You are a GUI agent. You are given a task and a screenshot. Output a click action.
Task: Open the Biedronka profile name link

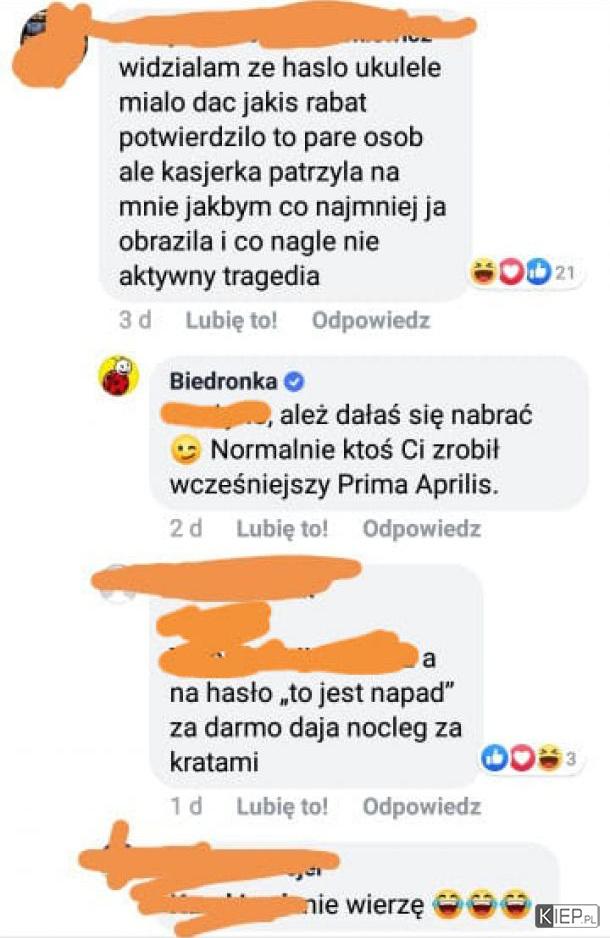tap(223, 381)
